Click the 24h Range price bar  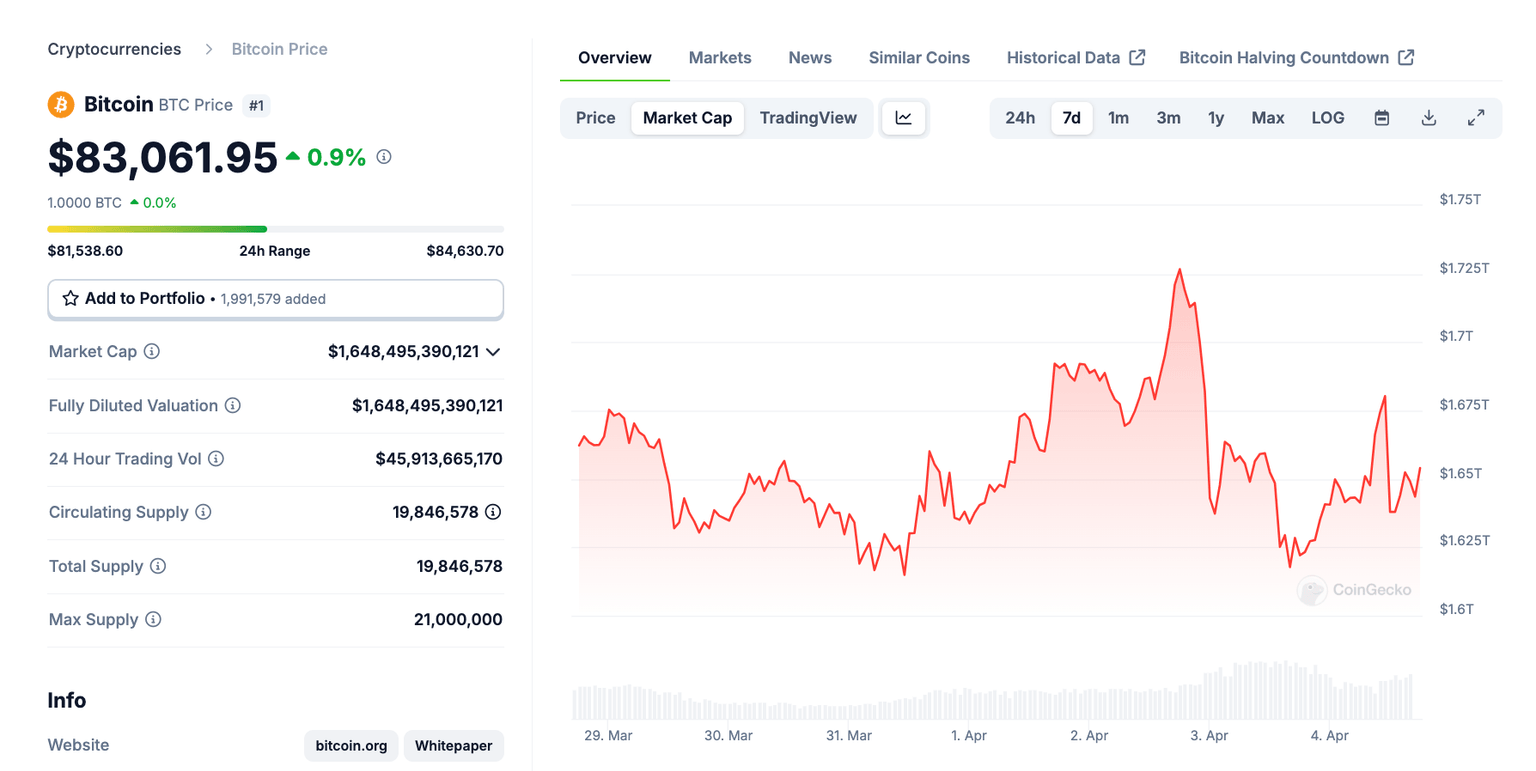coord(275,228)
